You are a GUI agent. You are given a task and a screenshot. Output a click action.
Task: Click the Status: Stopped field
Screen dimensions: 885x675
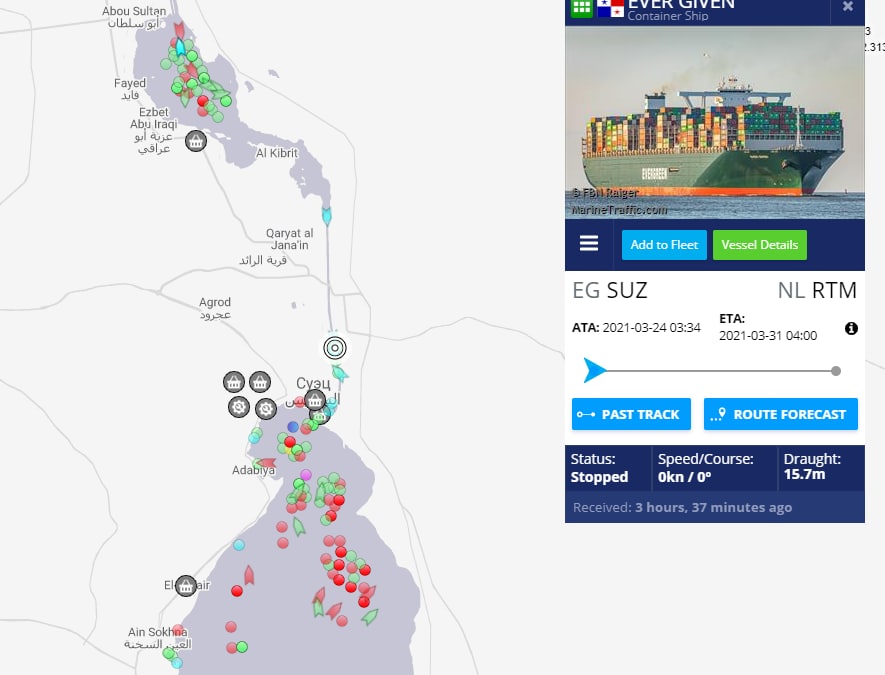pos(599,468)
